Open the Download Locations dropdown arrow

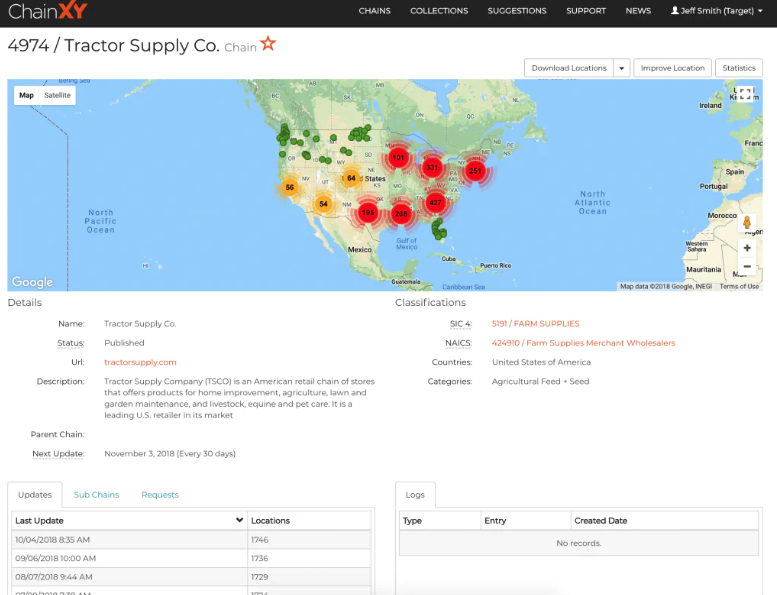coord(621,68)
